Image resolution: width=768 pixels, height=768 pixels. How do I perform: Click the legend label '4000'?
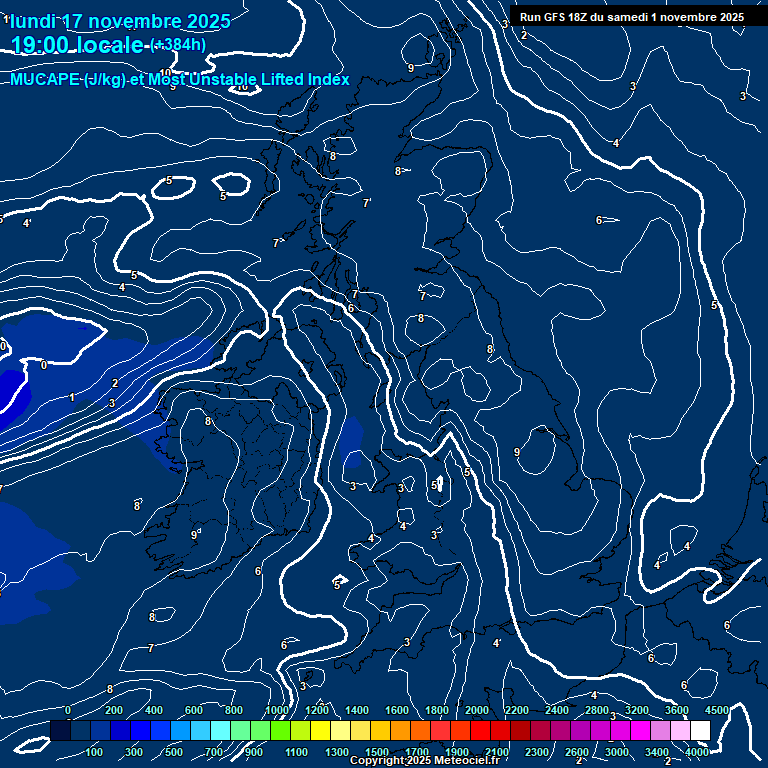(697, 752)
